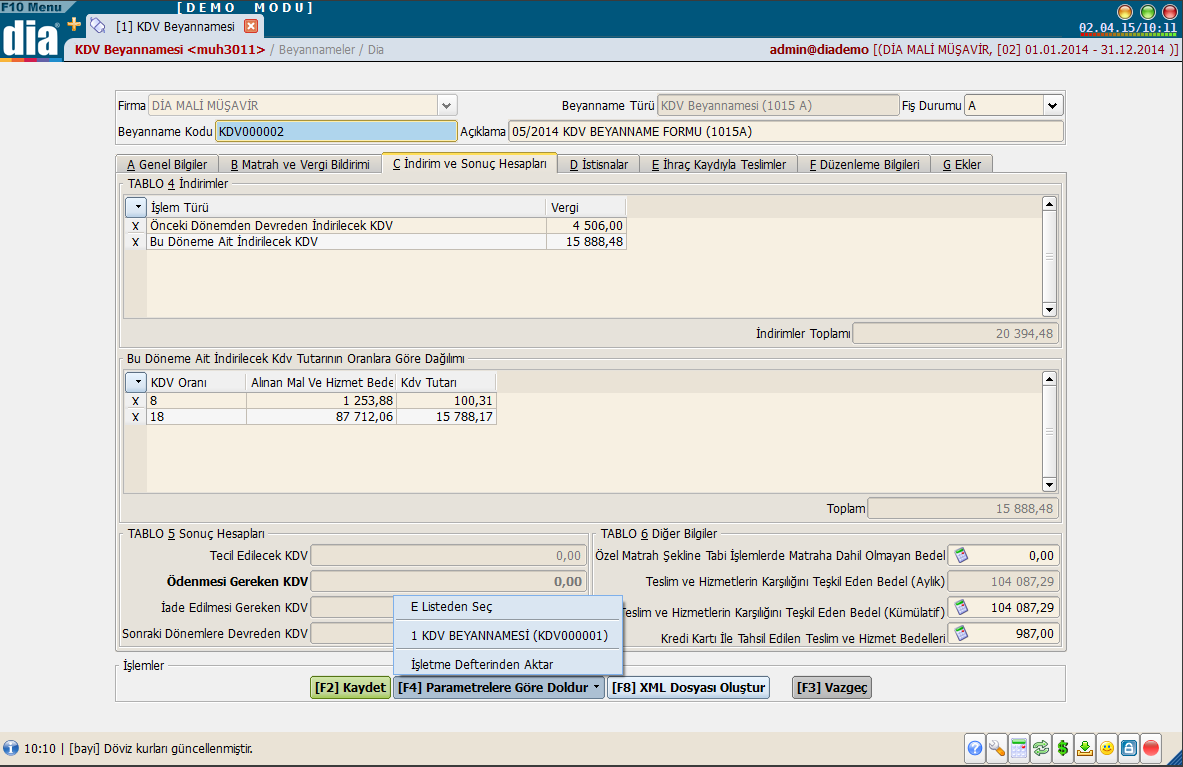This screenshot has height=767, width=1183.
Task: Select cell with value 4 506,00
Action: pos(586,225)
